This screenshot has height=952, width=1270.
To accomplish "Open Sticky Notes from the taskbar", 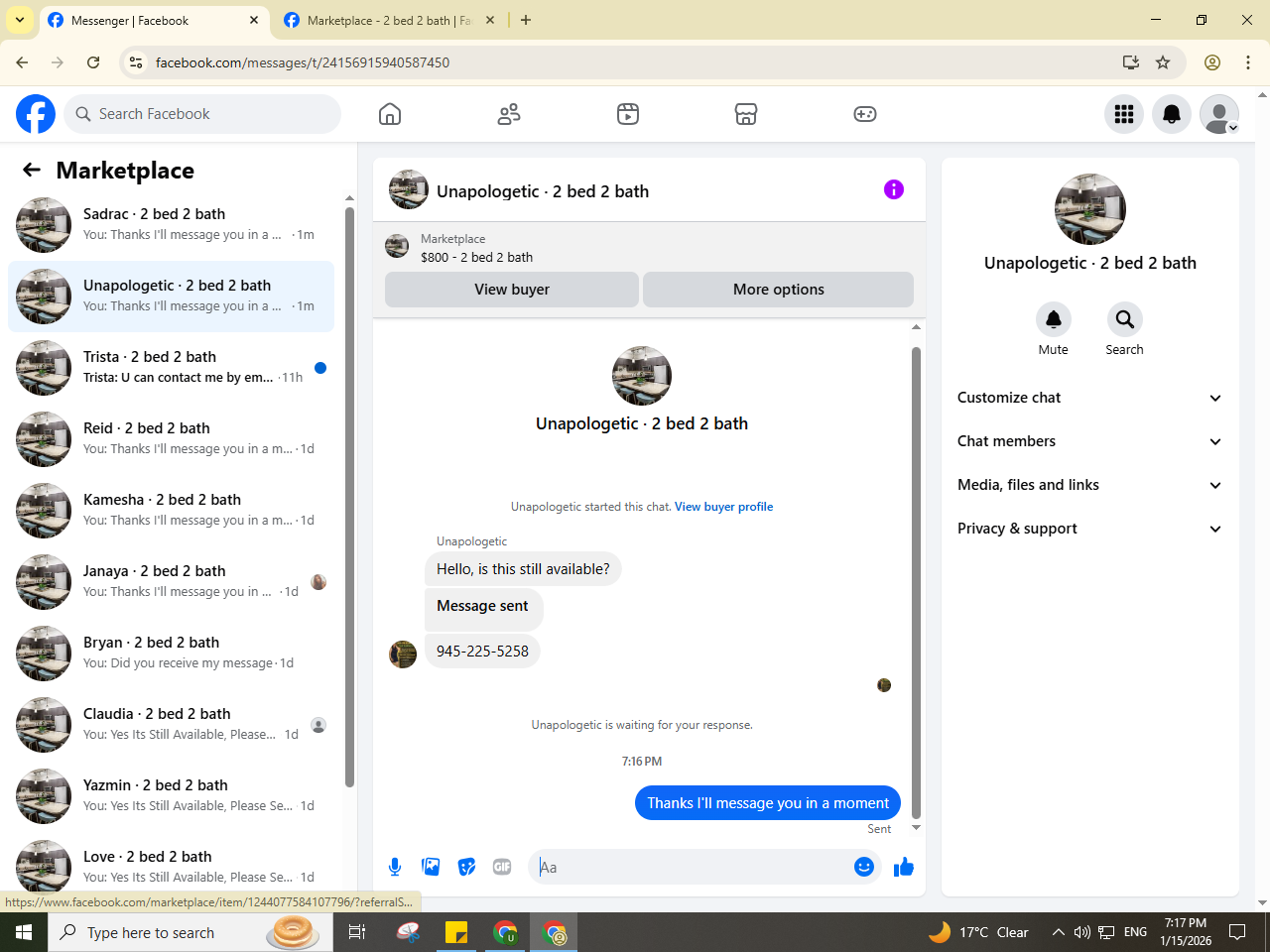I will (456, 932).
